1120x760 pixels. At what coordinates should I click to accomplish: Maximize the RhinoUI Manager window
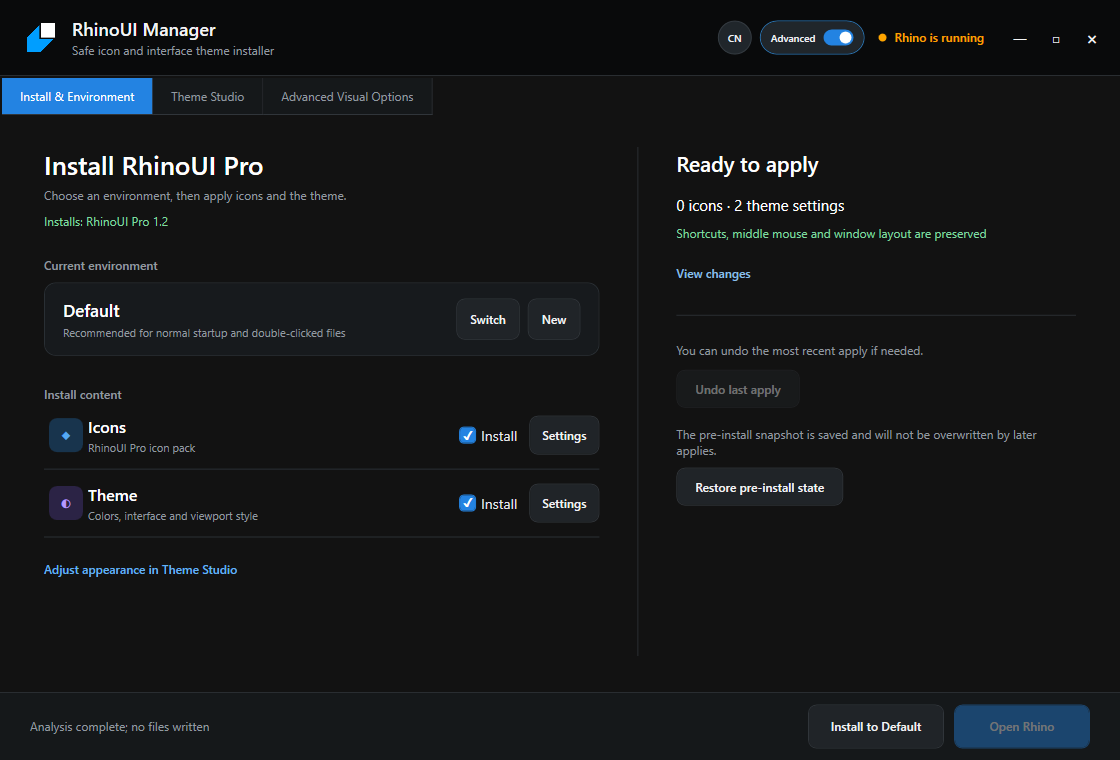click(x=1056, y=39)
